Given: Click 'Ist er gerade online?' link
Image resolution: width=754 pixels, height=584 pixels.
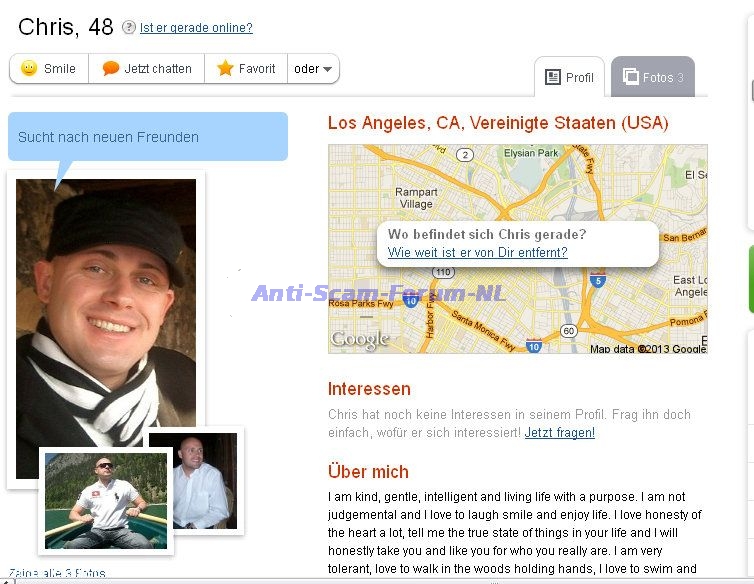Looking at the screenshot, I should click(196, 28).
